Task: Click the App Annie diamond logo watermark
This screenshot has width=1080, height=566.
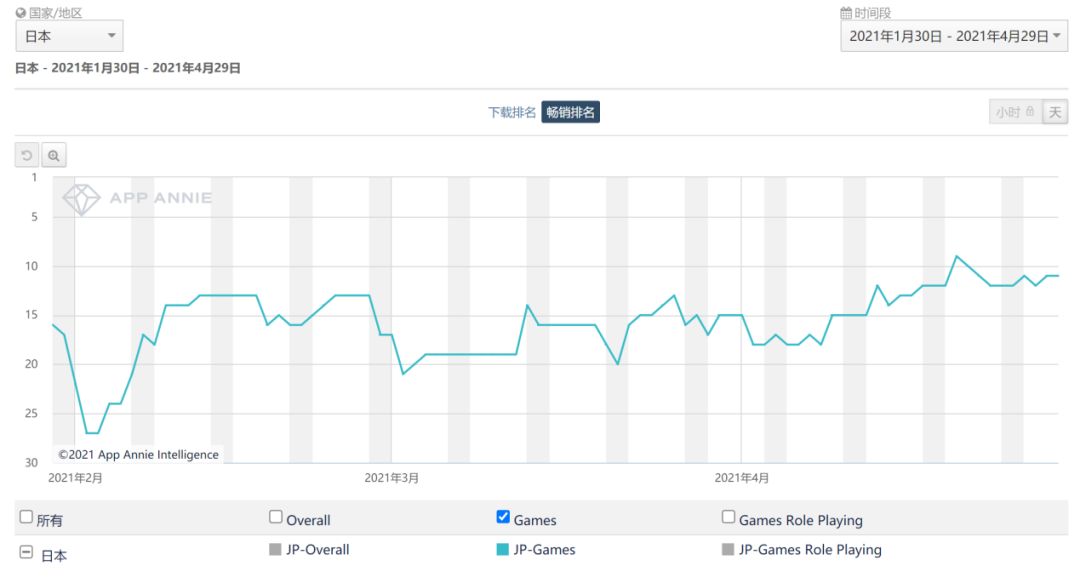Action: [81, 198]
